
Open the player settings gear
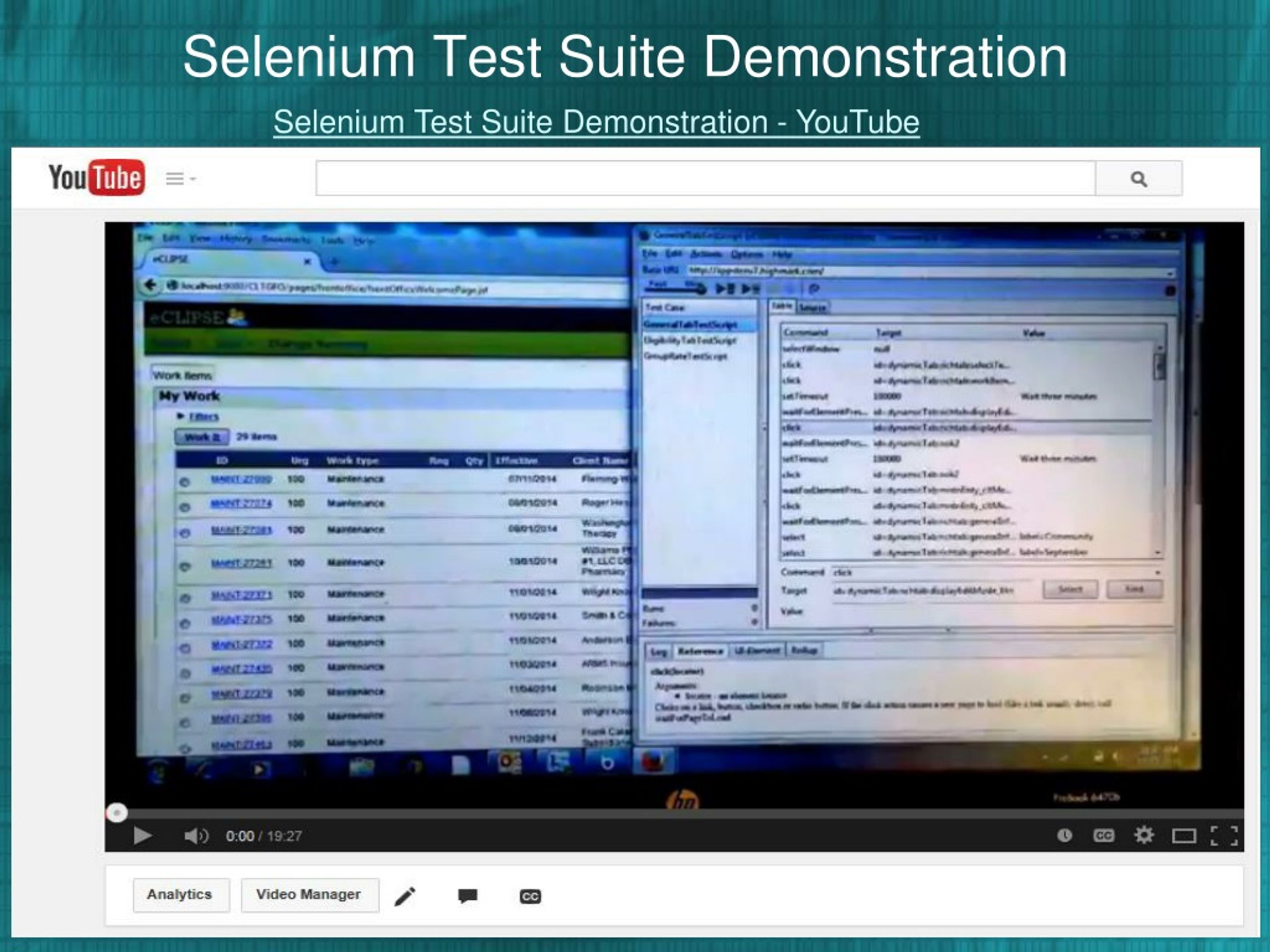(x=1143, y=835)
